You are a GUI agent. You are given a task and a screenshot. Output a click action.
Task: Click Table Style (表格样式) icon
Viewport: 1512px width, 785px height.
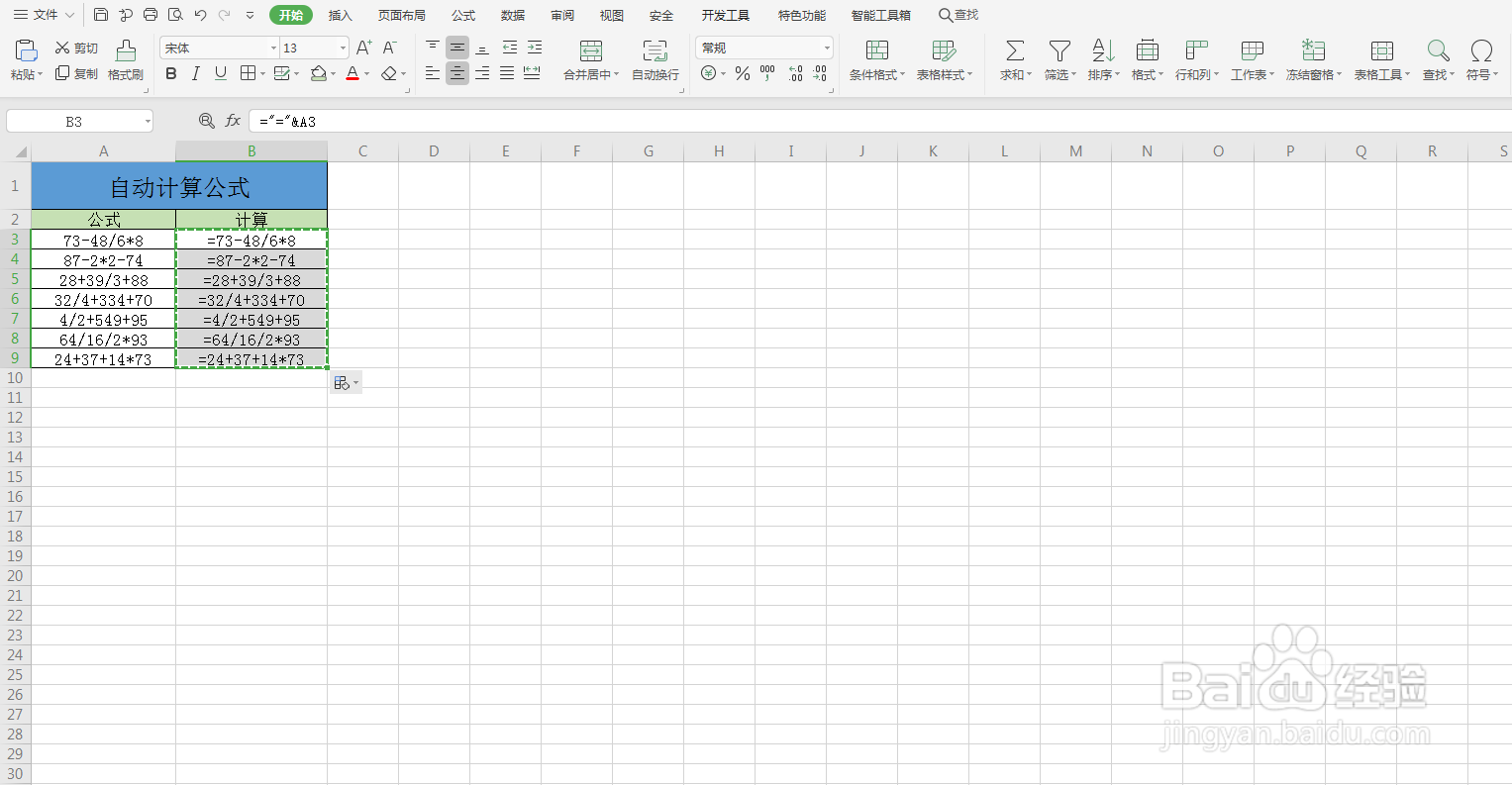(945, 50)
